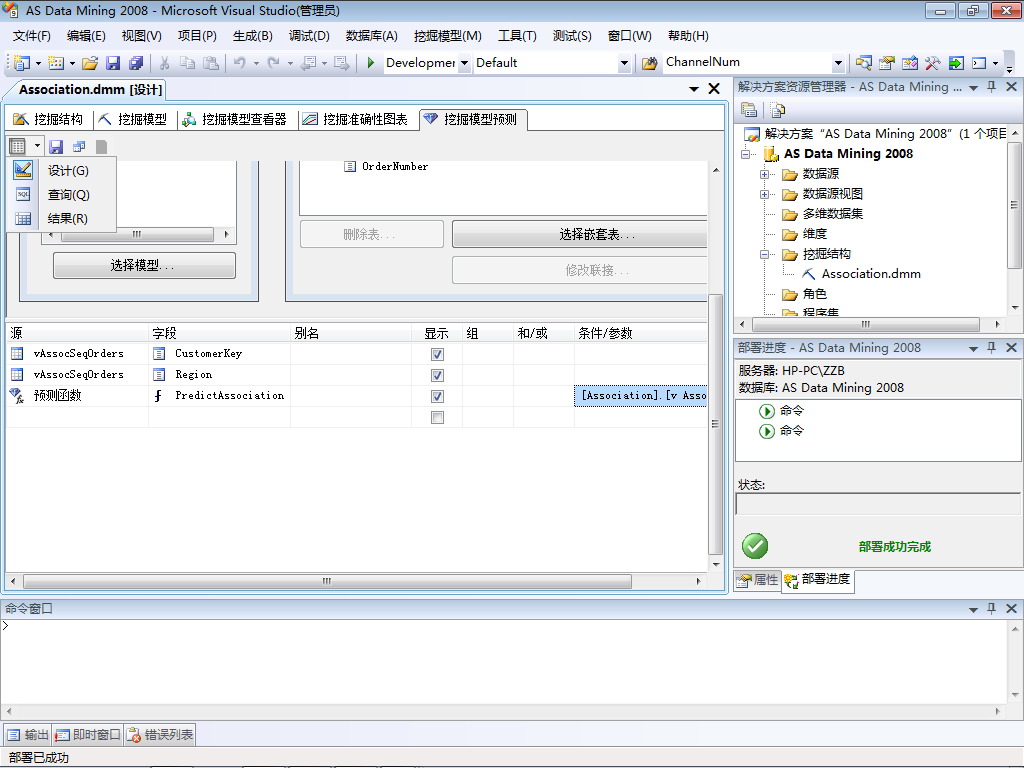
Task: Expand the 数据源视图 folder node
Action: click(x=764, y=195)
